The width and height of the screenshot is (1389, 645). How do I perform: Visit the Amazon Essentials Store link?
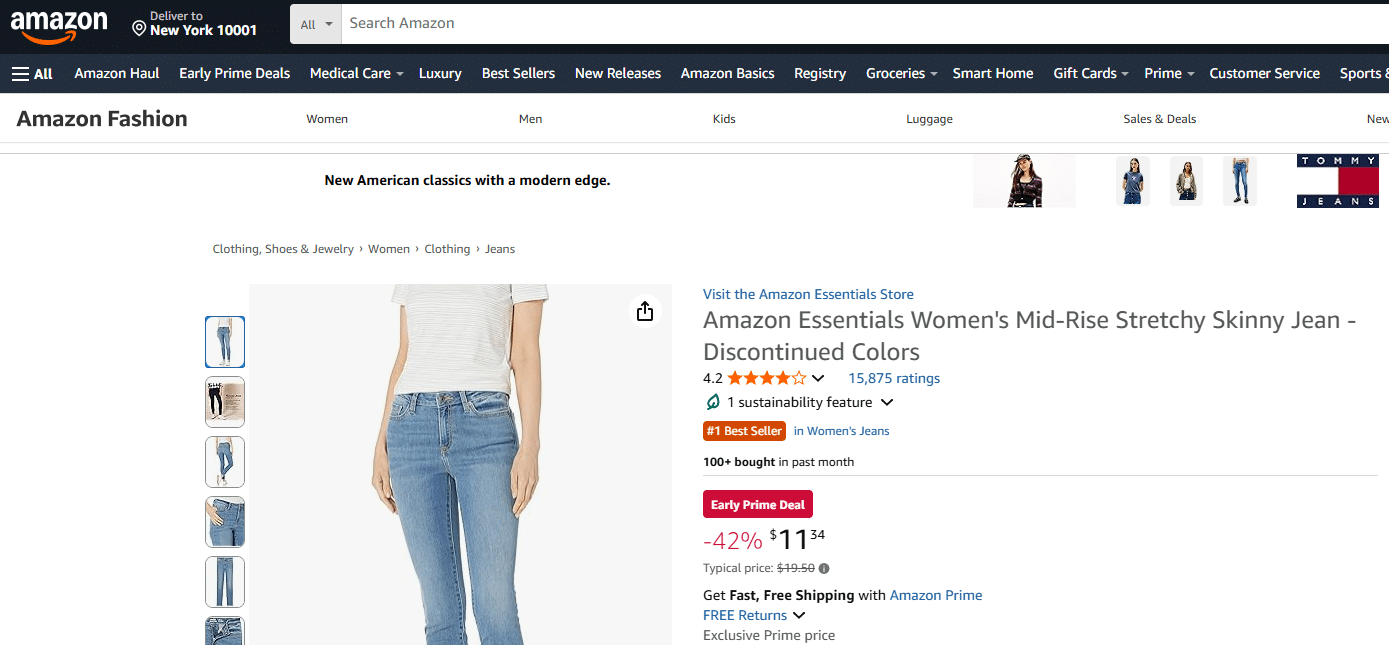click(808, 294)
